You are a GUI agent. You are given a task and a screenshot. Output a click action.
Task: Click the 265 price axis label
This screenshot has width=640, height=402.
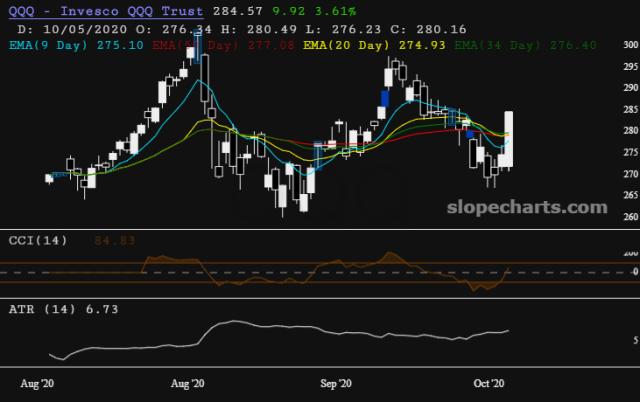coord(631,195)
